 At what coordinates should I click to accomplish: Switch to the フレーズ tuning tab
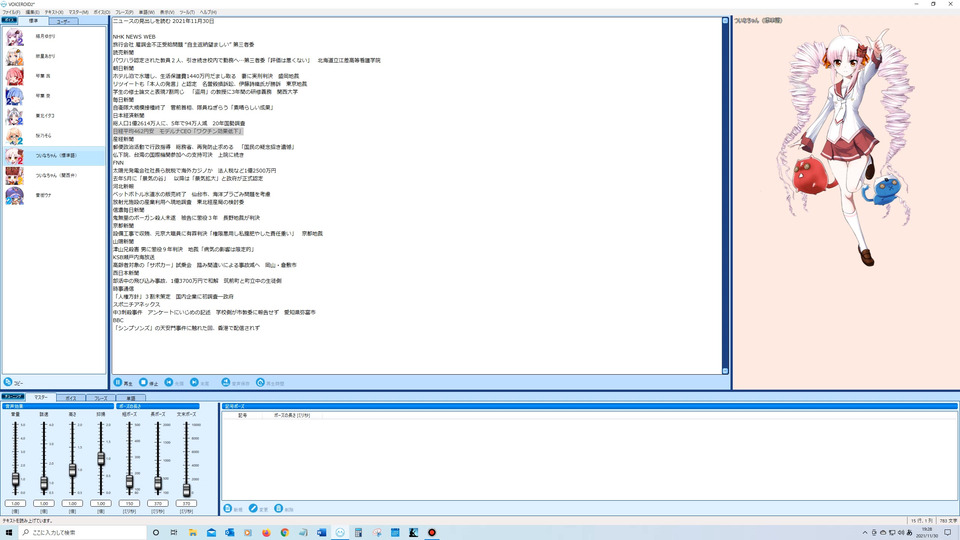click(x=100, y=398)
